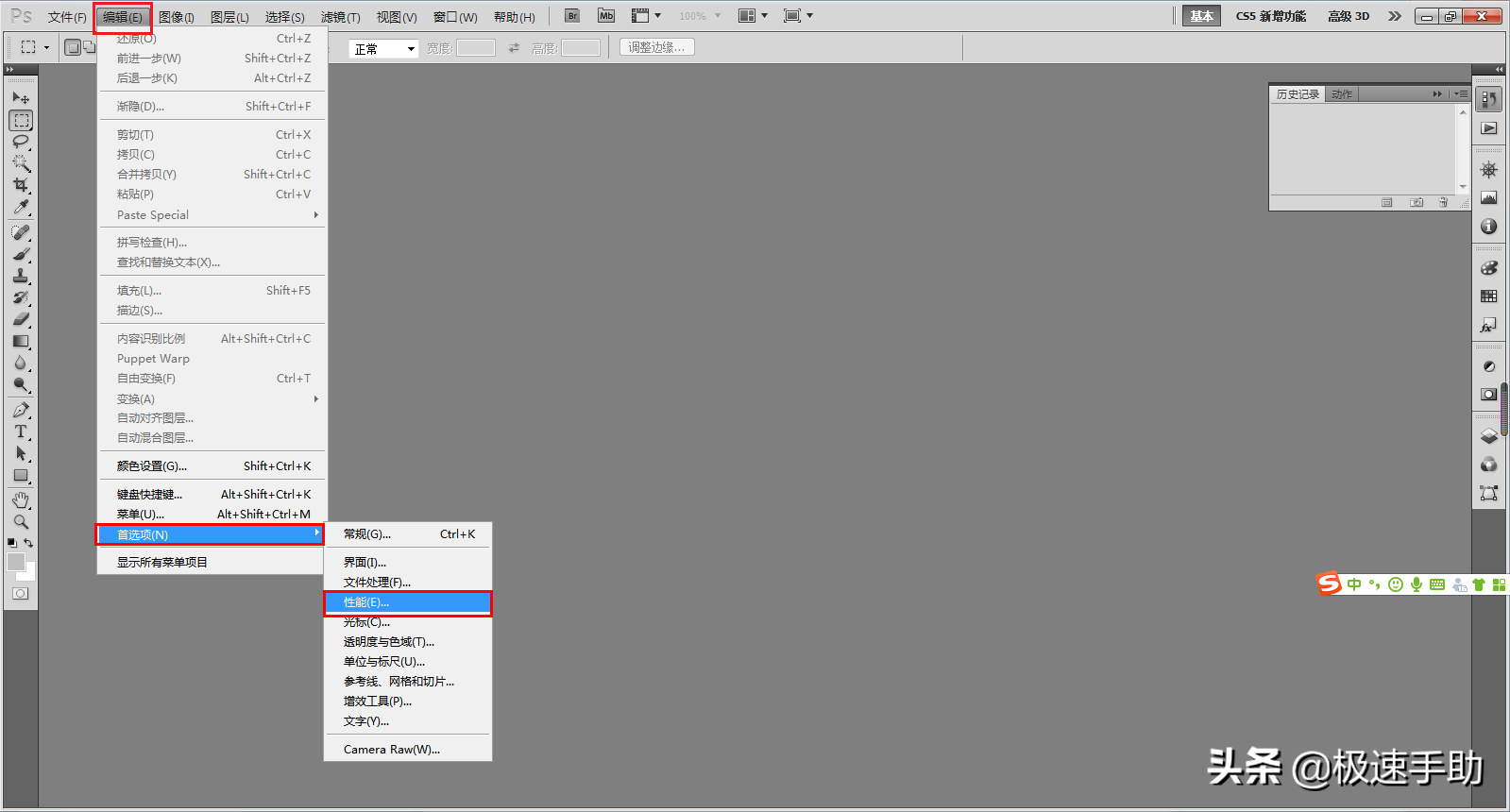Launch Adobe Bridge with the Br icon
Image resolution: width=1510 pixels, height=812 pixels.
572,16
